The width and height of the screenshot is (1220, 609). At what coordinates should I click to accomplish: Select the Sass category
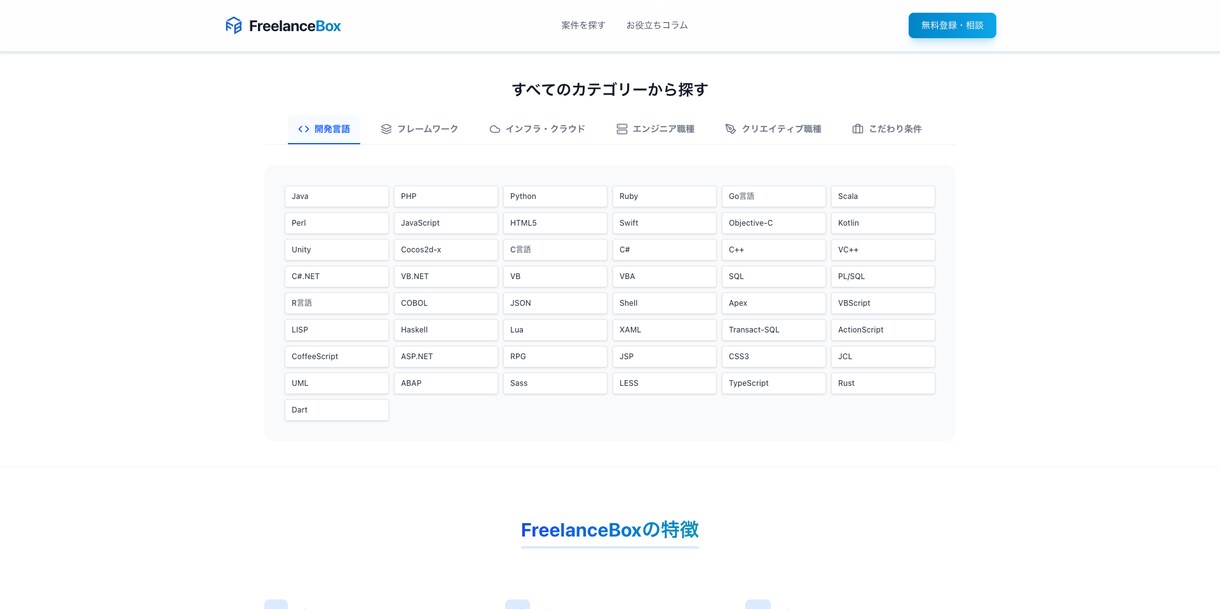555,383
